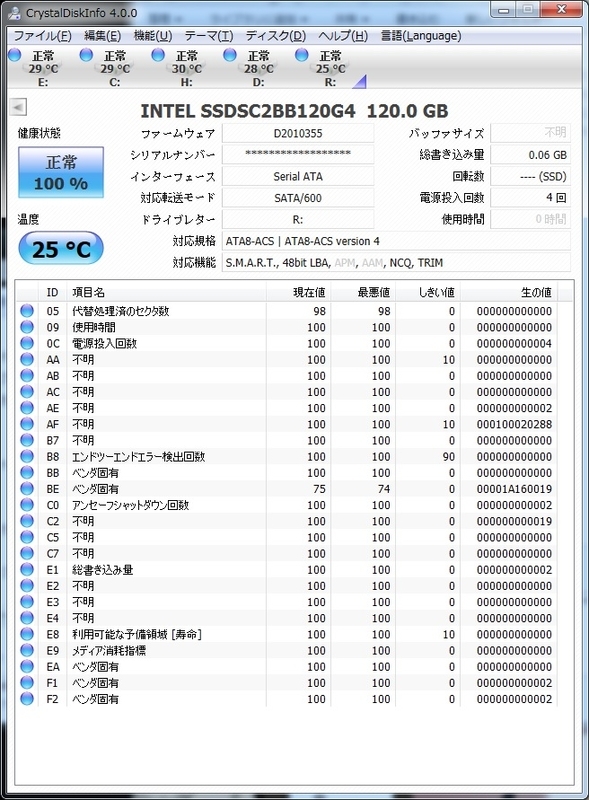Open the 機能(U) menu
The width and height of the screenshot is (589, 800).
pyautogui.click(x=153, y=36)
